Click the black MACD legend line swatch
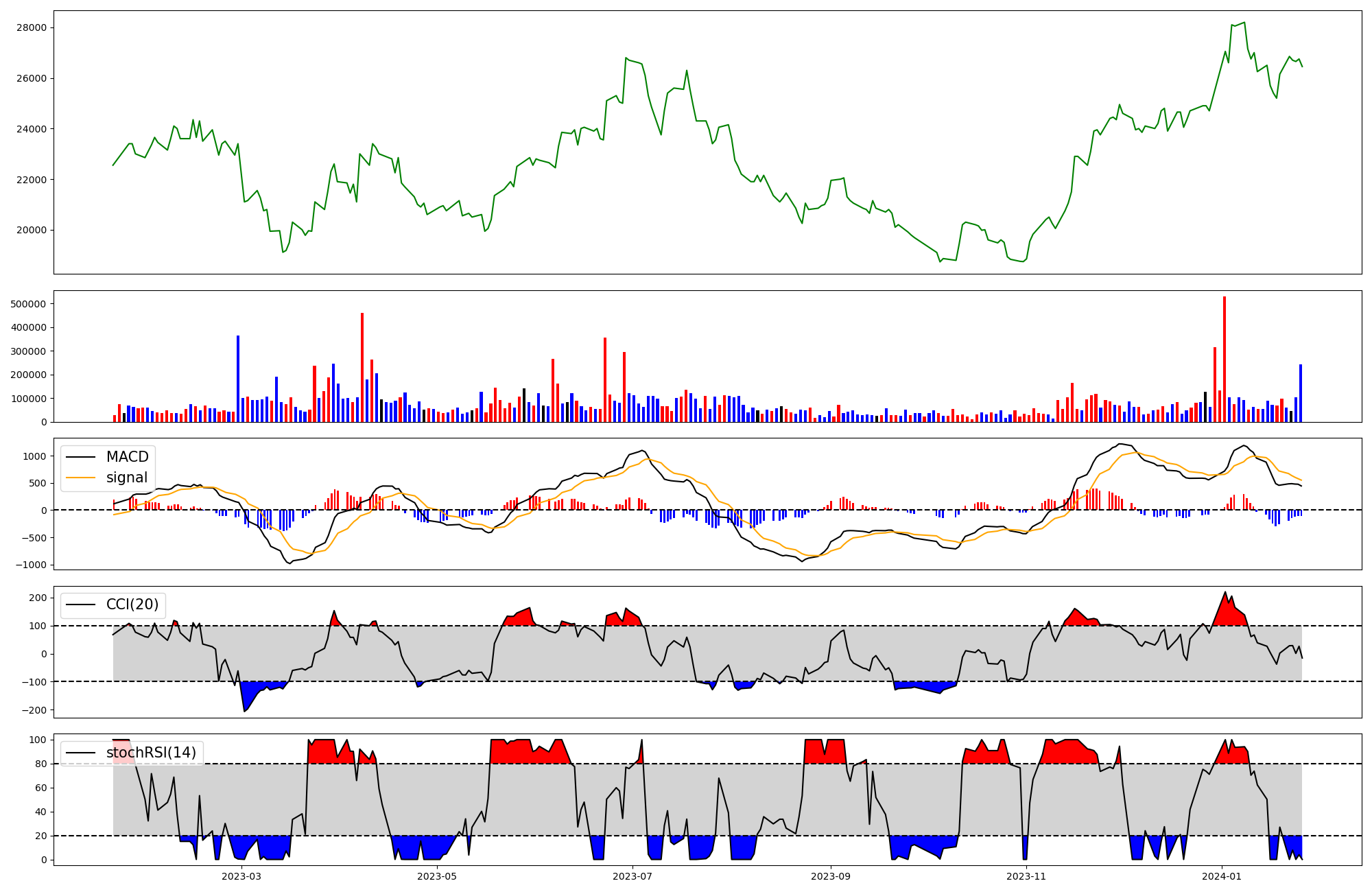This screenshot has width=1372, height=892. 82,458
